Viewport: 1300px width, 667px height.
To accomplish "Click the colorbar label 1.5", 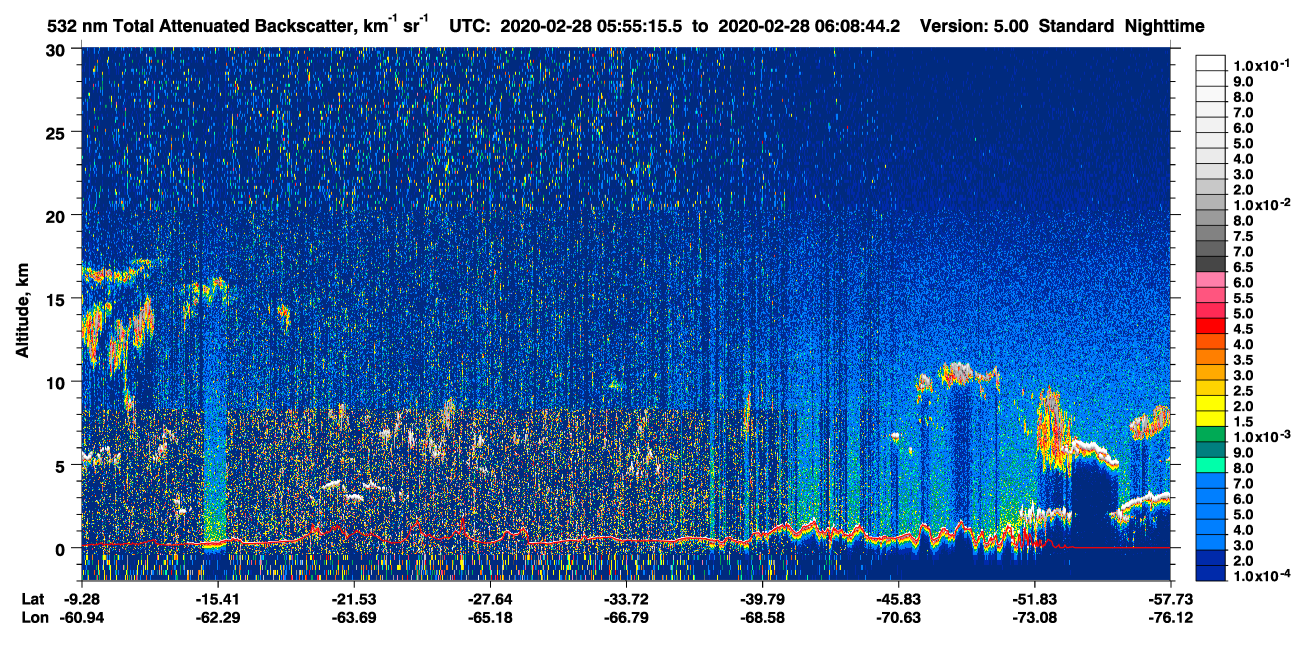I will coord(1244,423).
